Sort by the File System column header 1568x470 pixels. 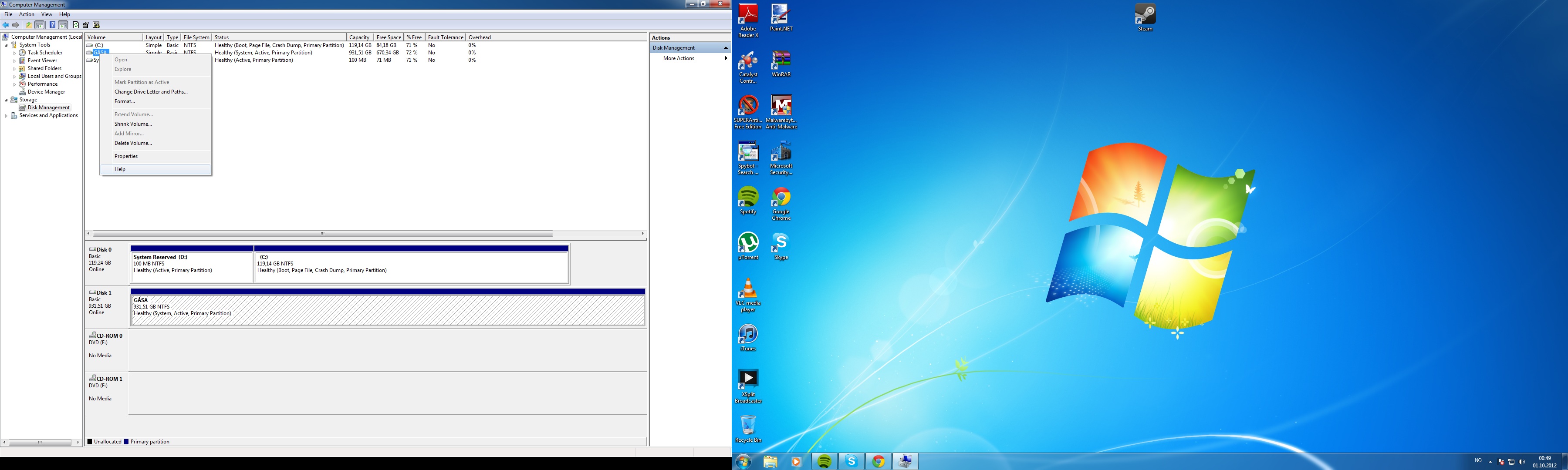[x=196, y=38]
